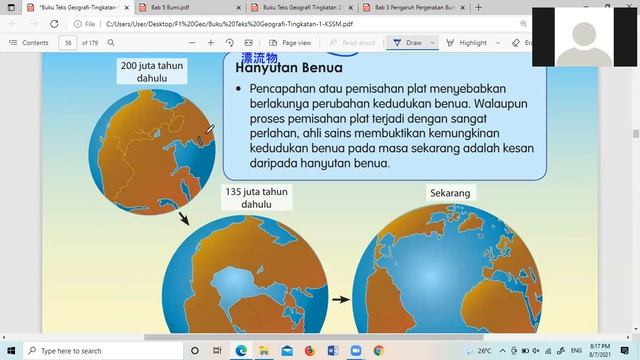Reload the page in the browser
Viewport: 640px width, 360px height.
(x=54, y=24)
